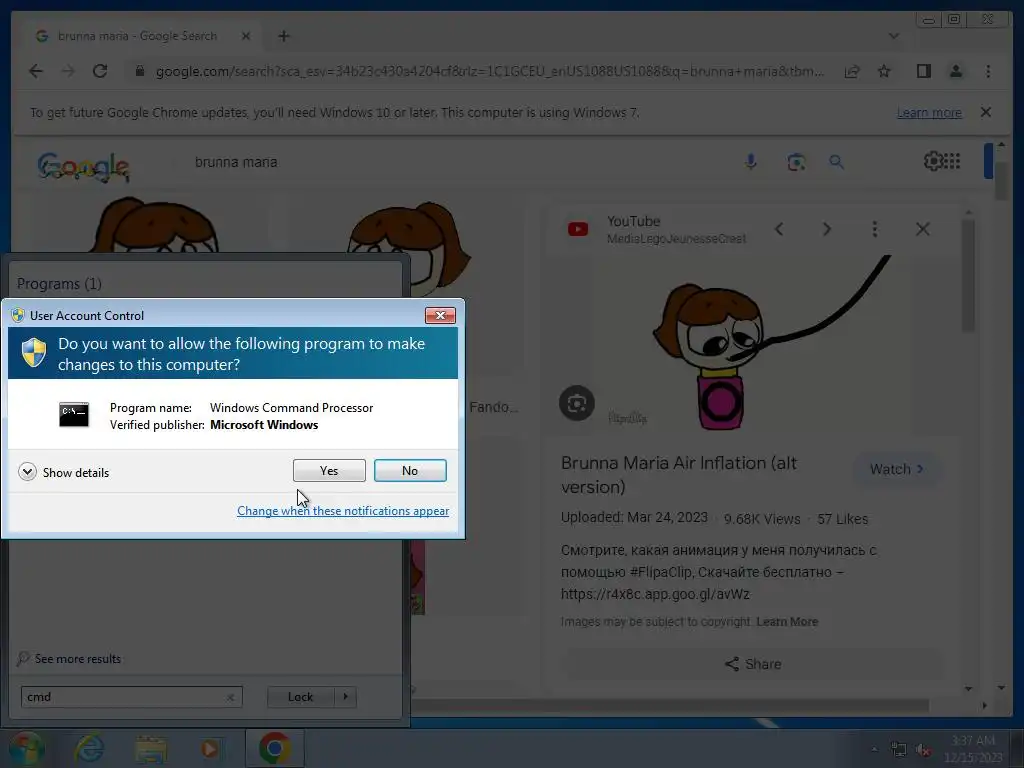
Task: Reload the Chrome page
Action: click(x=100, y=71)
